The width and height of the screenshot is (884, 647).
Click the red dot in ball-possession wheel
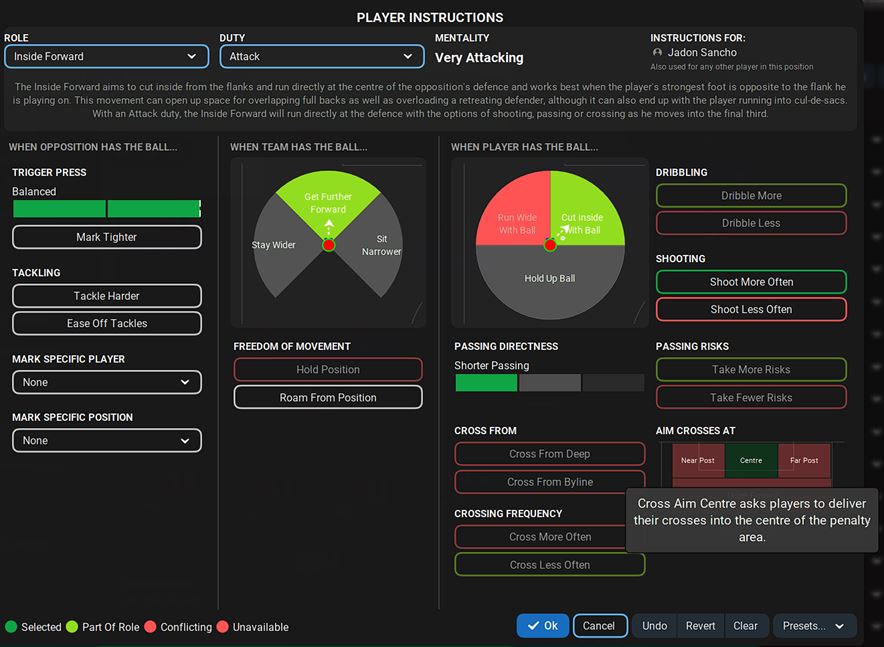click(550, 245)
